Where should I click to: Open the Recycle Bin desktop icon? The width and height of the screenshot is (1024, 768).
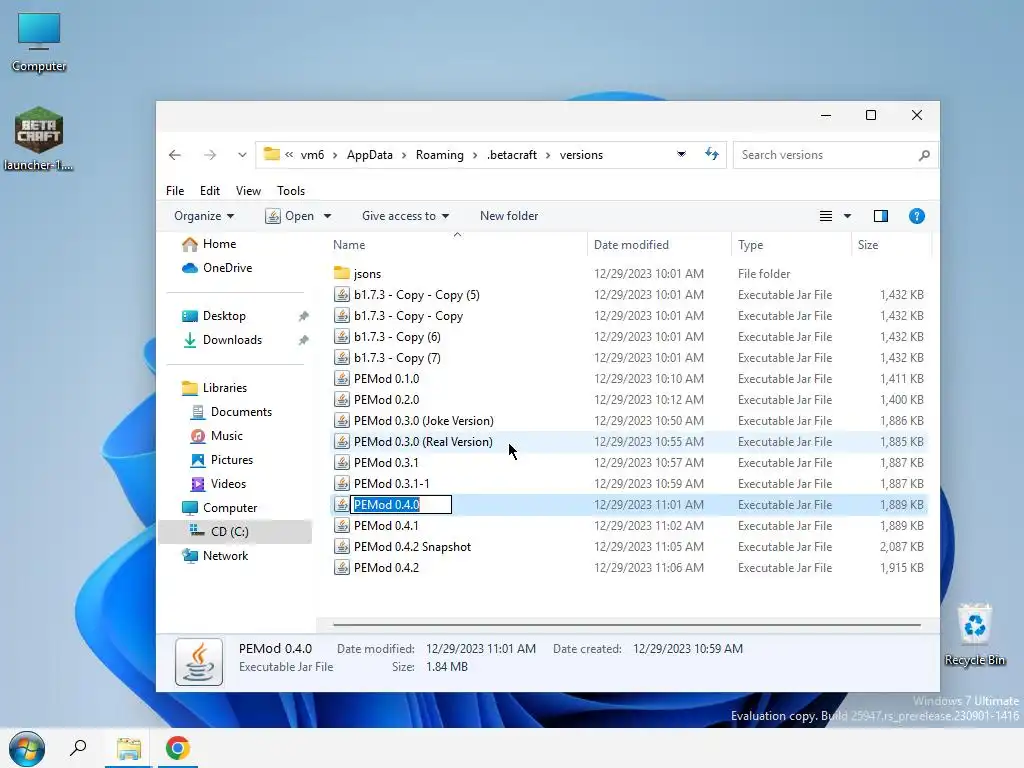coord(974,635)
